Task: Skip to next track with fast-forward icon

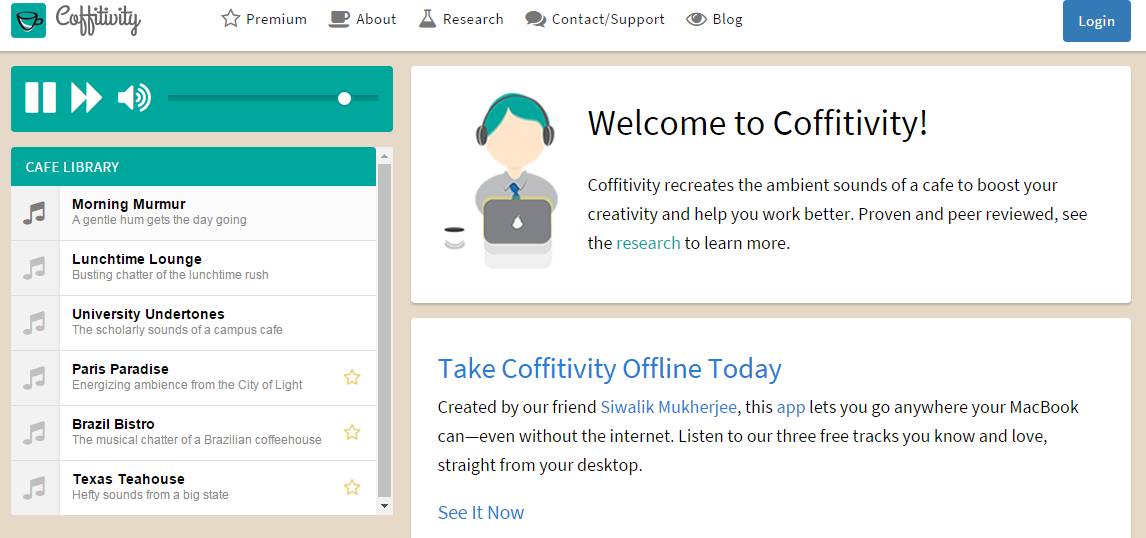Action: [x=86, y=98]
